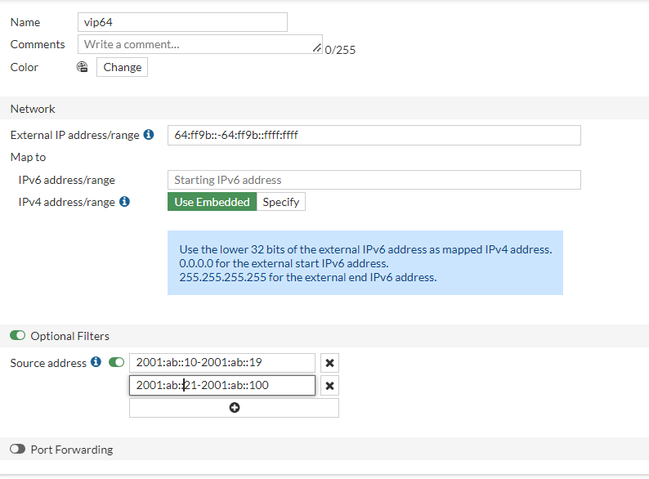The image size is (649, 479).
Task: Click the globe color icon
Action: point(82,67)
